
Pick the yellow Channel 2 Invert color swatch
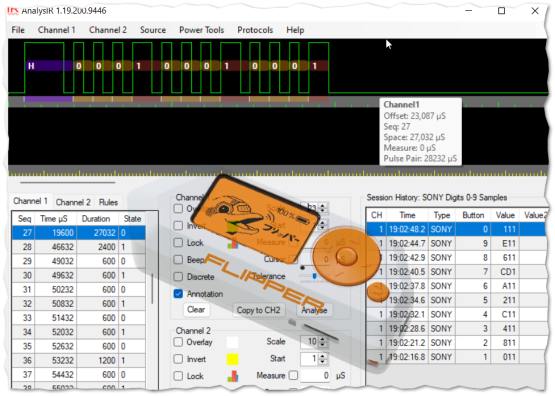point(233,359)
